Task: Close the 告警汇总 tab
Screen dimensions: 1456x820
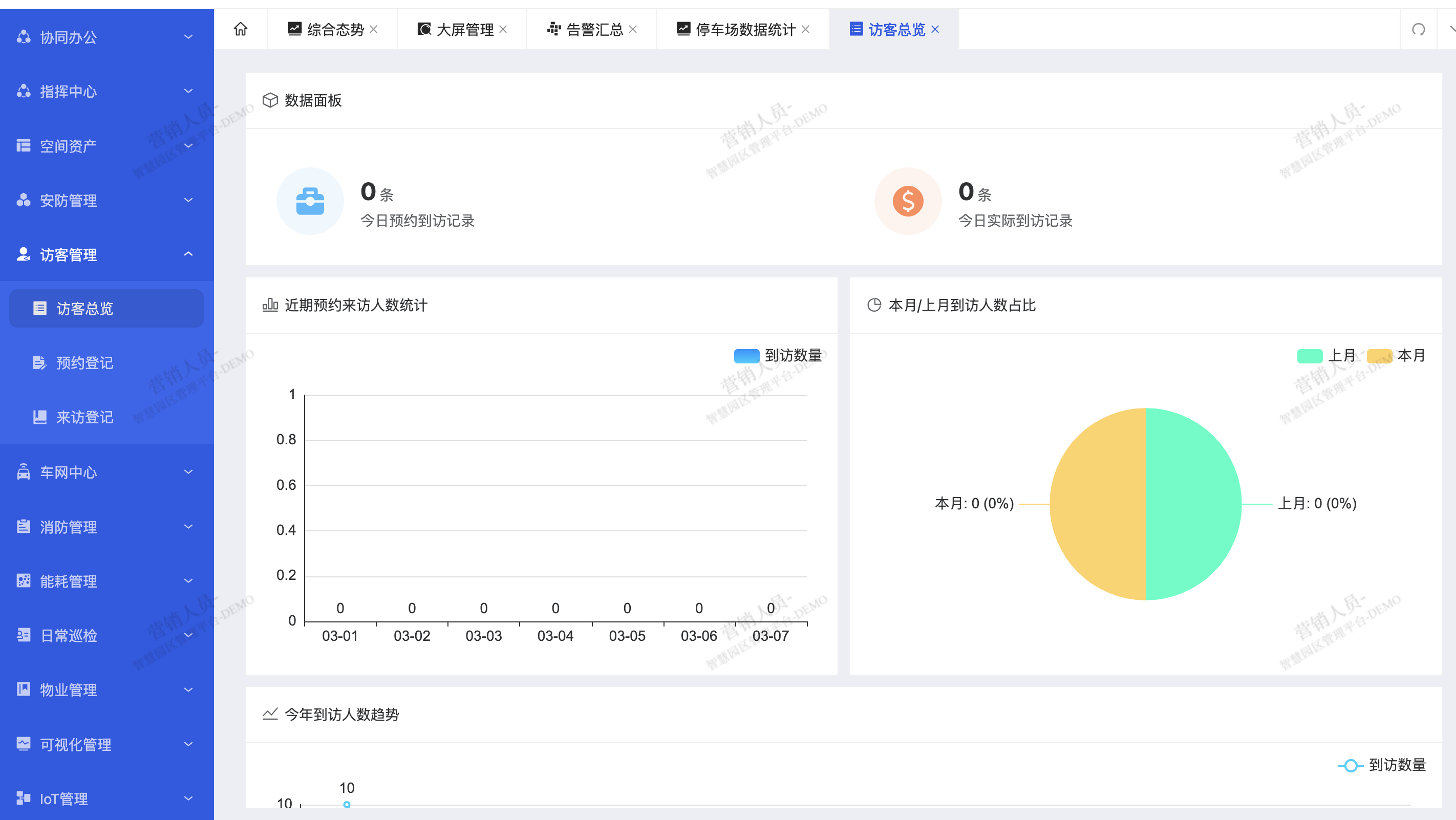Action: click(633, 29)
